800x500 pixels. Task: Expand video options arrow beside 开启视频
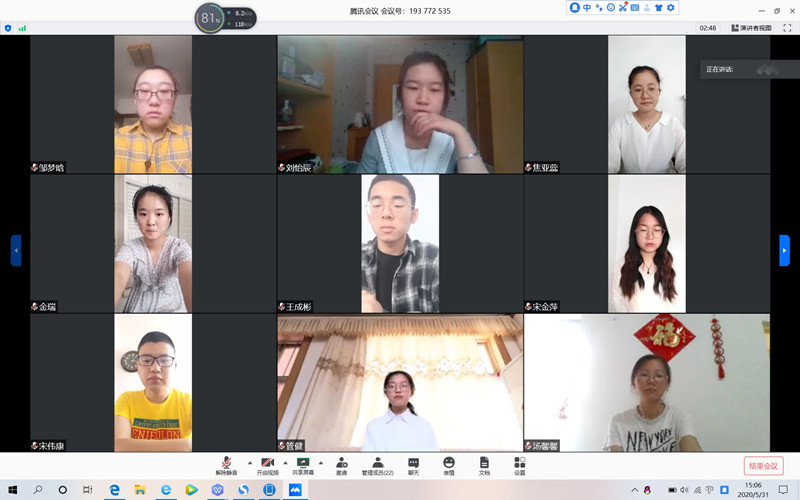[x=284, y=463]
